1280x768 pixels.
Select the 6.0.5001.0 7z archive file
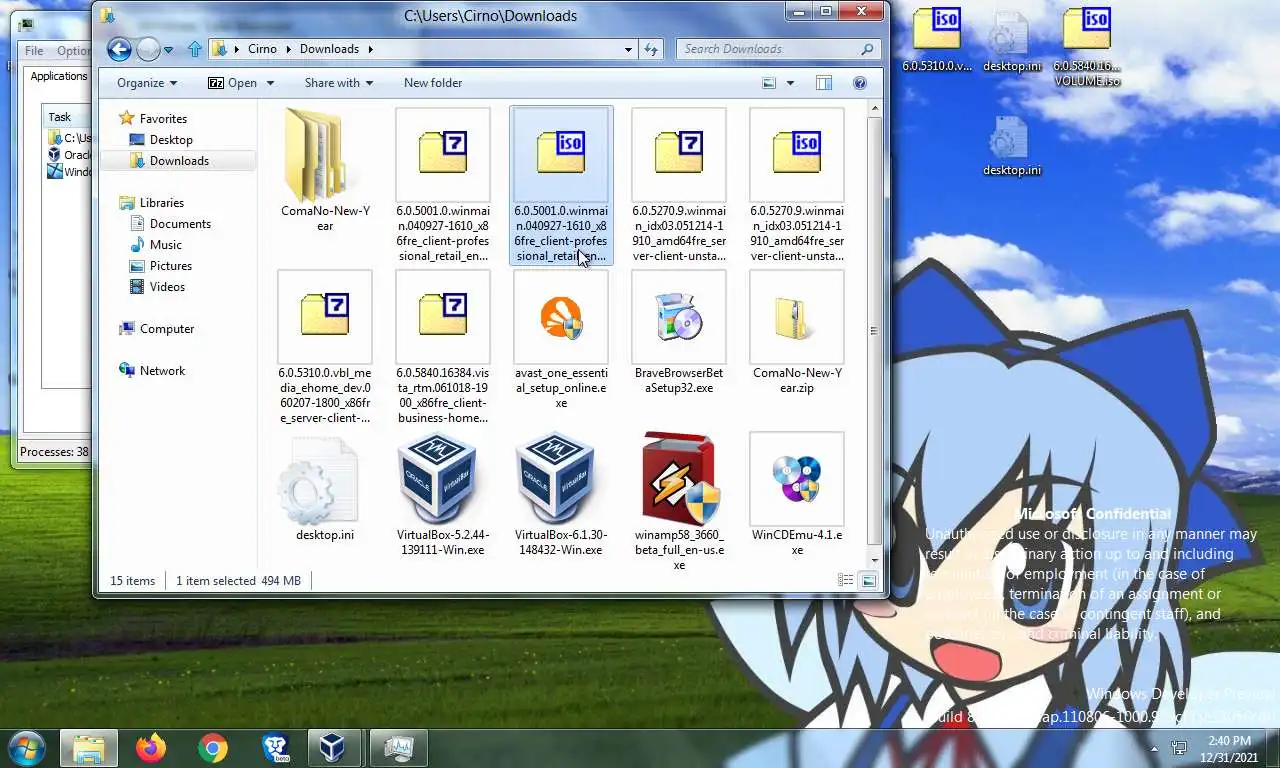pyautogui.click(x=443, y=185)
